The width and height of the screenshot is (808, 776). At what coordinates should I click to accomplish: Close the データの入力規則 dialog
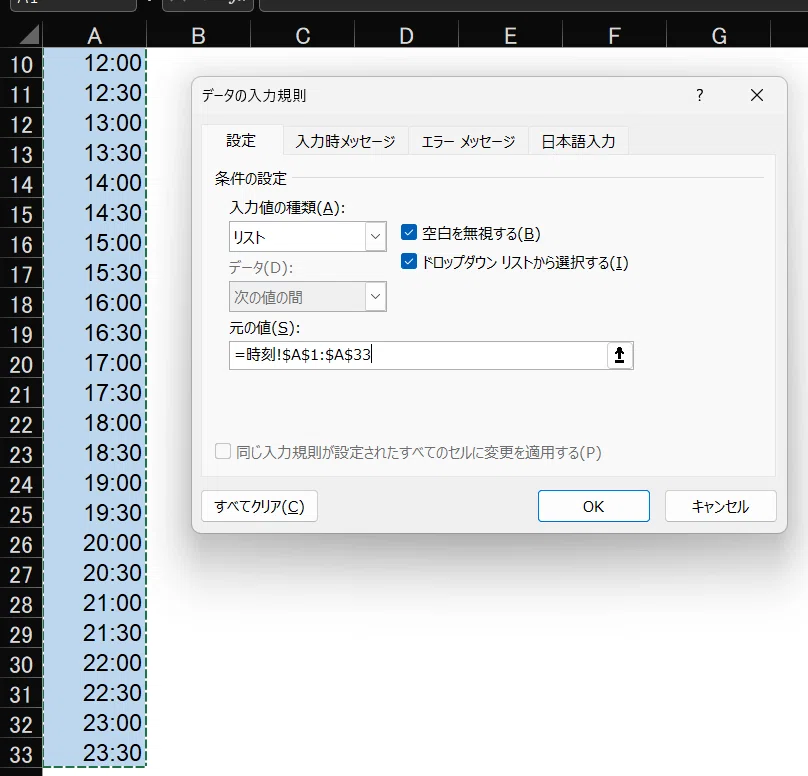pyautogui.click(x=756, y=95)
